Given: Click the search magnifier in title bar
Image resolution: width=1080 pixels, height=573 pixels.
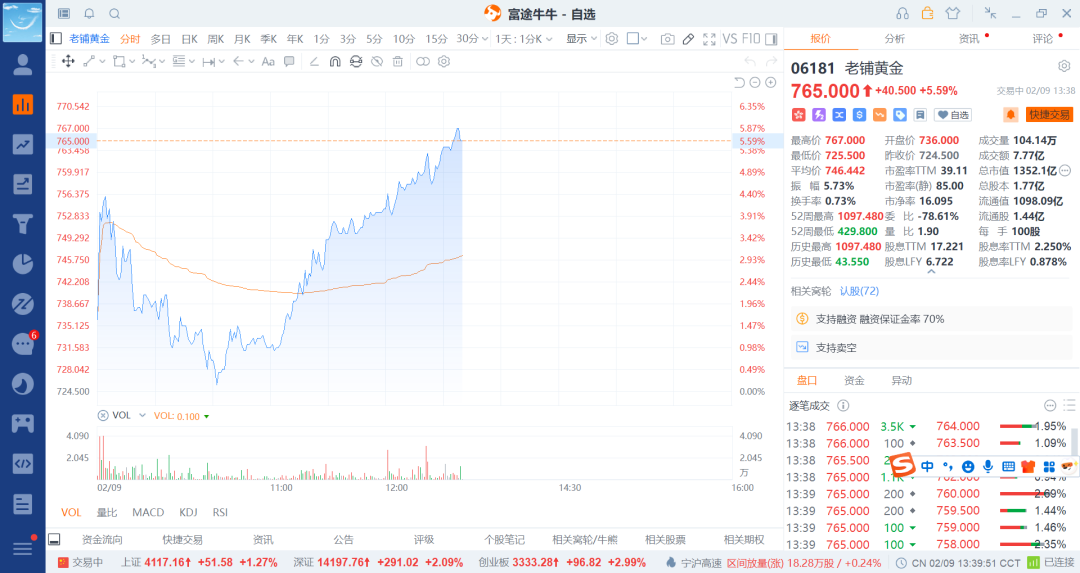Looking at the screenshot, I should click(x=115, y=14).
